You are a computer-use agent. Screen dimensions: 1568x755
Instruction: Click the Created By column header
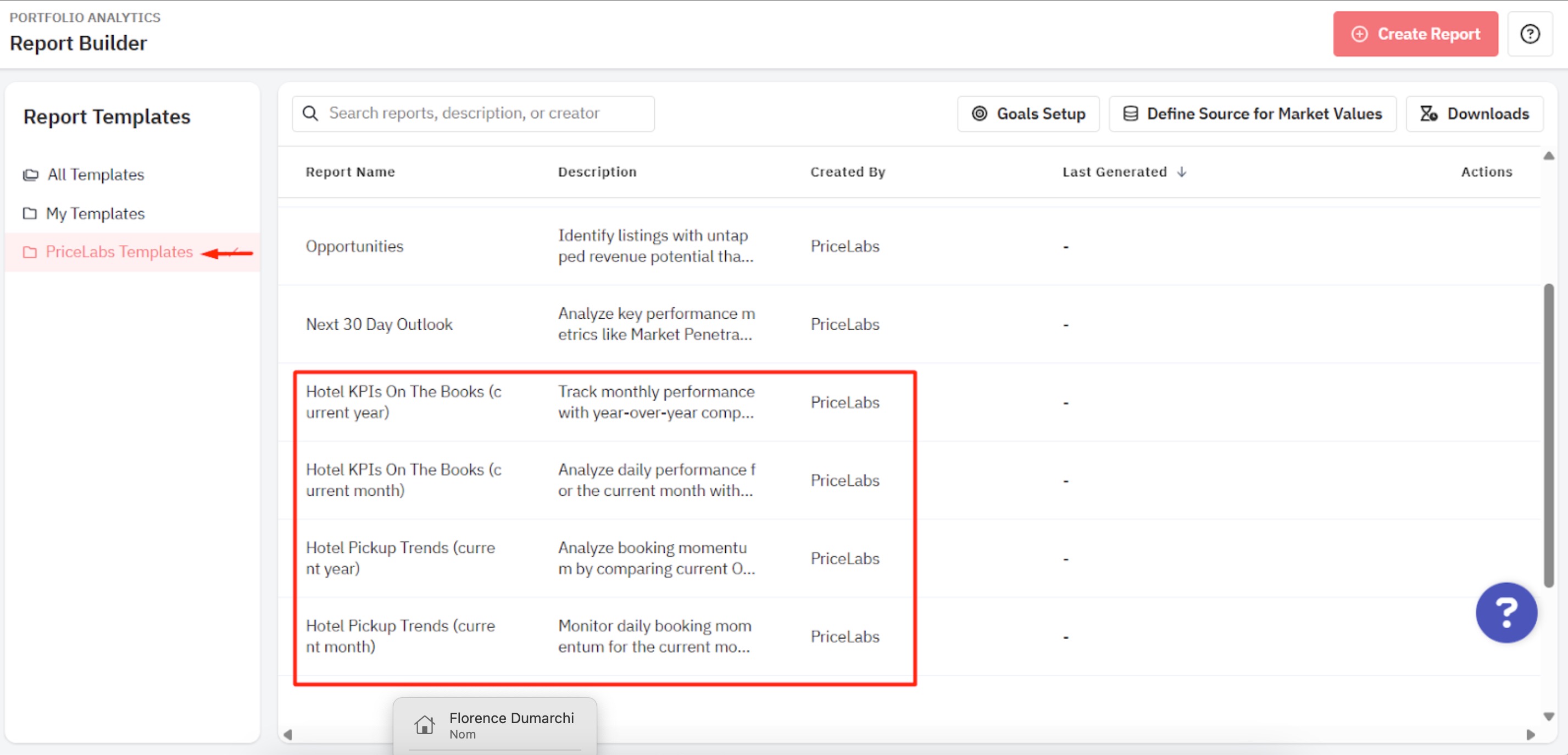pos(847,173)
